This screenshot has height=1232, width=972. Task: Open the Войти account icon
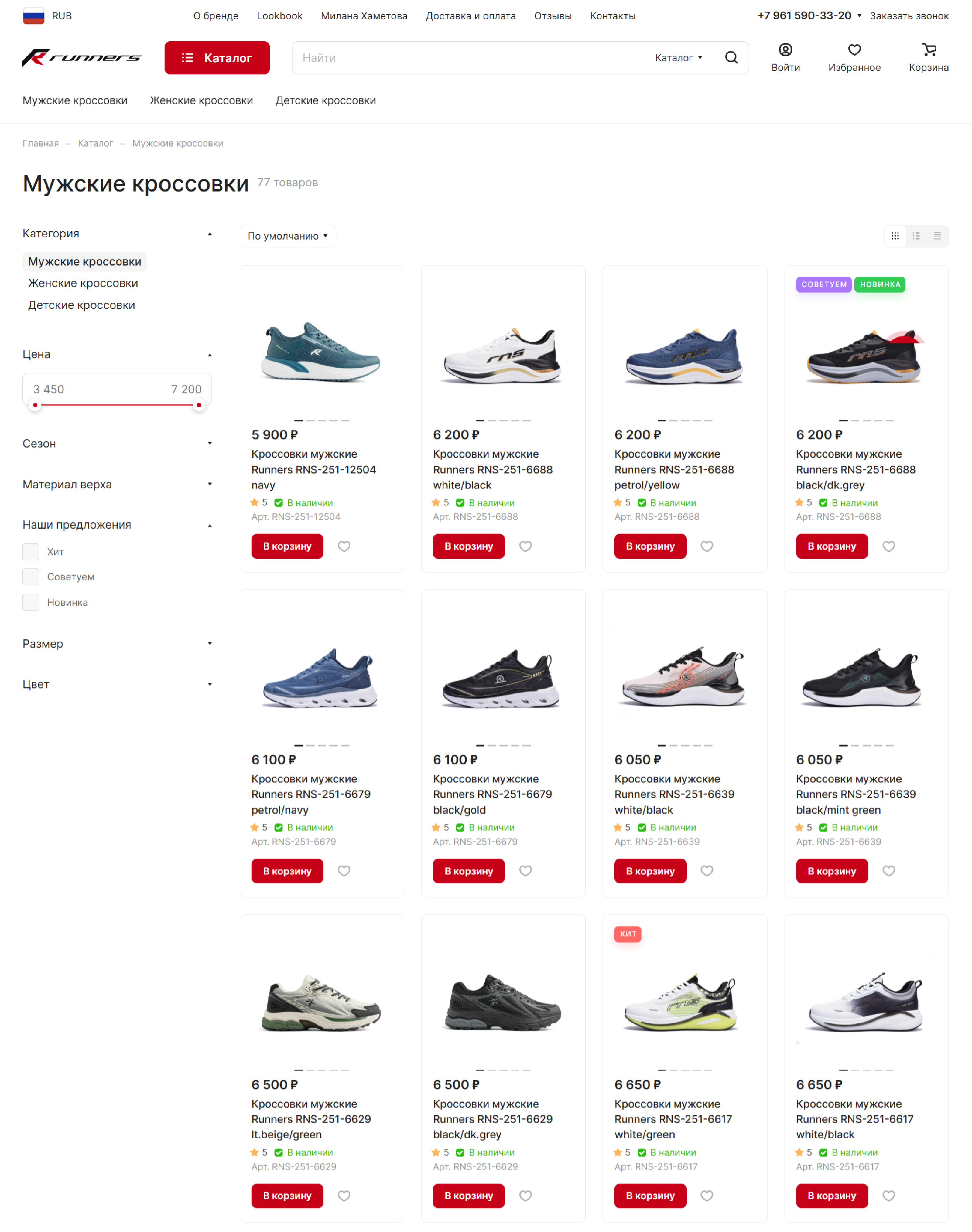[785, 50]
